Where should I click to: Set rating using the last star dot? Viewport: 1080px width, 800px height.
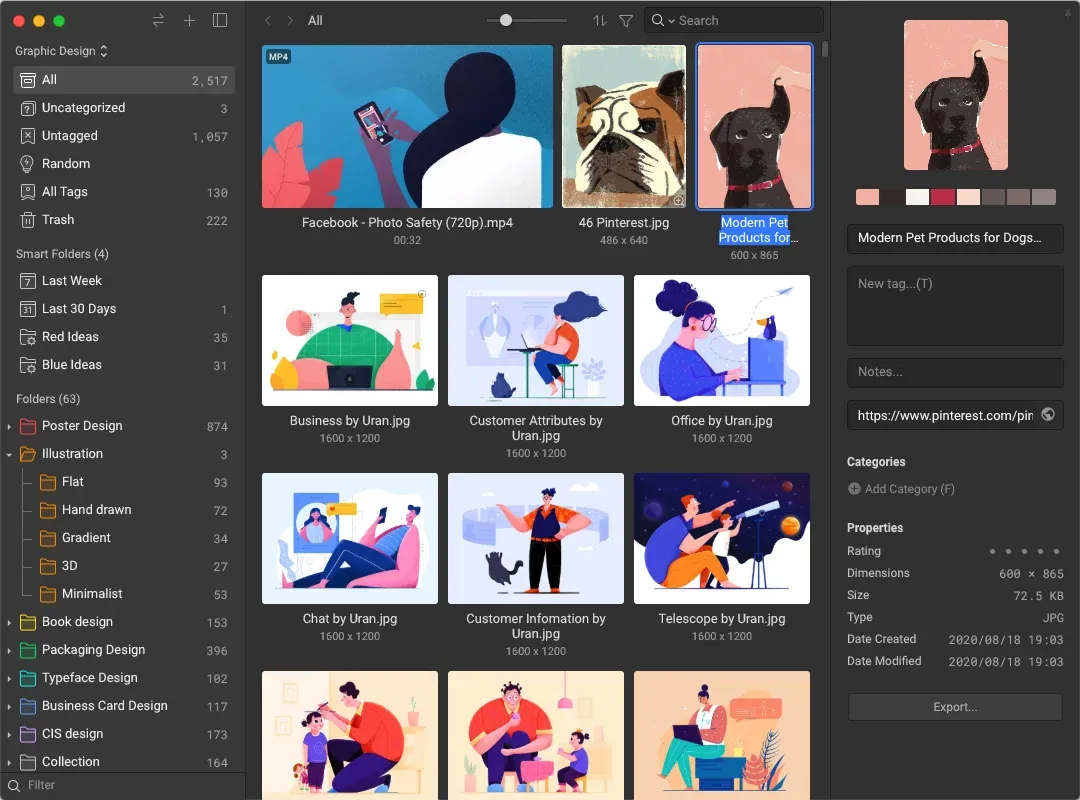coord(1057,551)
